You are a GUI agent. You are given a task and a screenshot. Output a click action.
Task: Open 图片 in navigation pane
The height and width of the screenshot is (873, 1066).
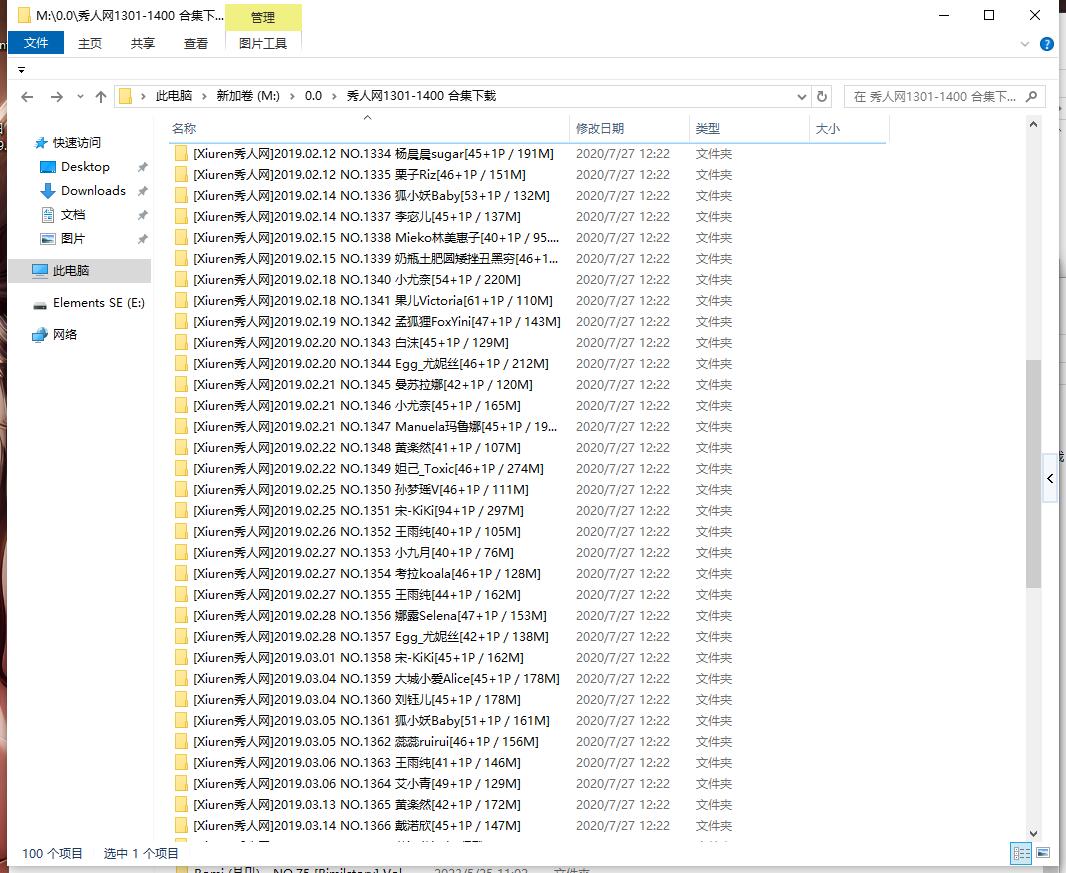click(73, 239)
